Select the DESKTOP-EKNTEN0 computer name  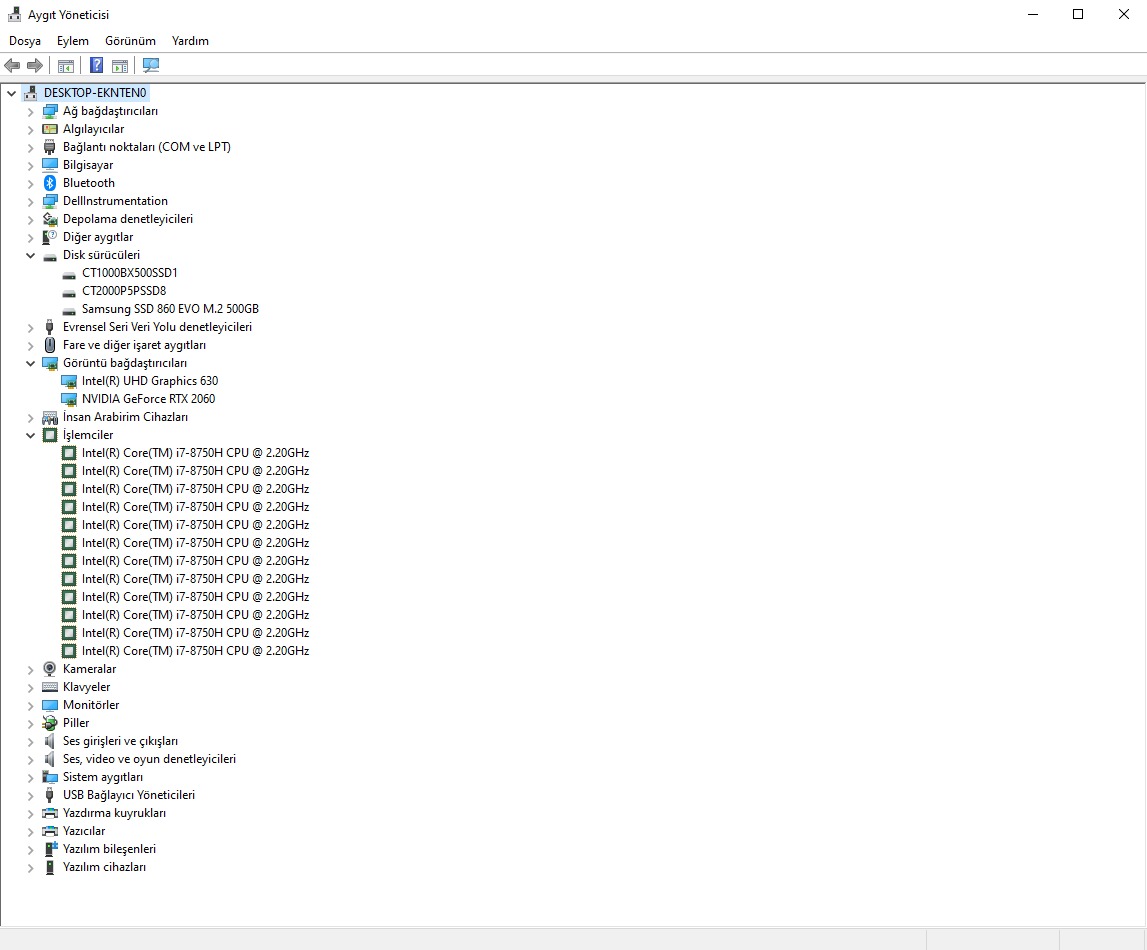pos(95,93)
